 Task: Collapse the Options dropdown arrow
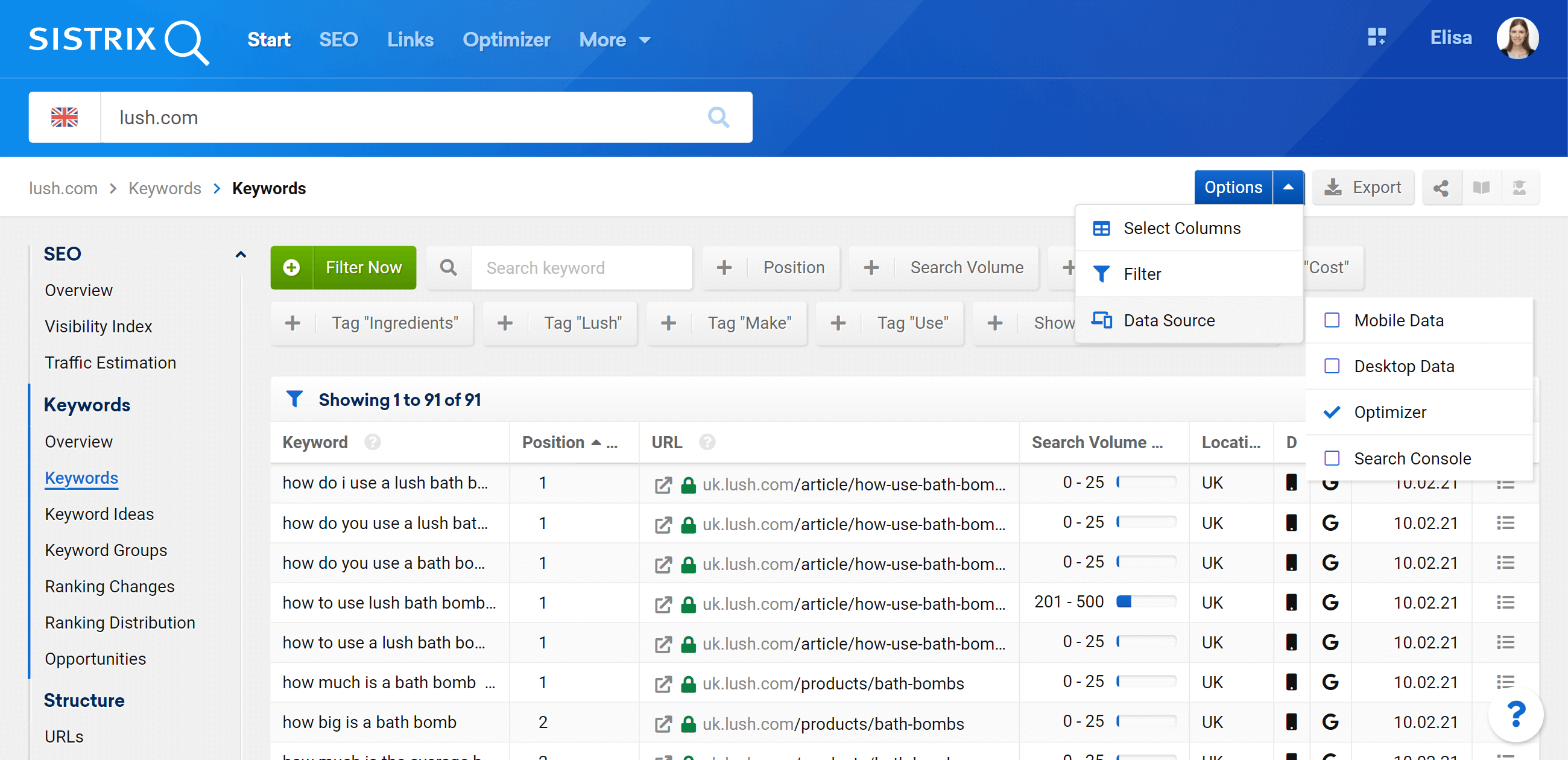pos(1288,188)
